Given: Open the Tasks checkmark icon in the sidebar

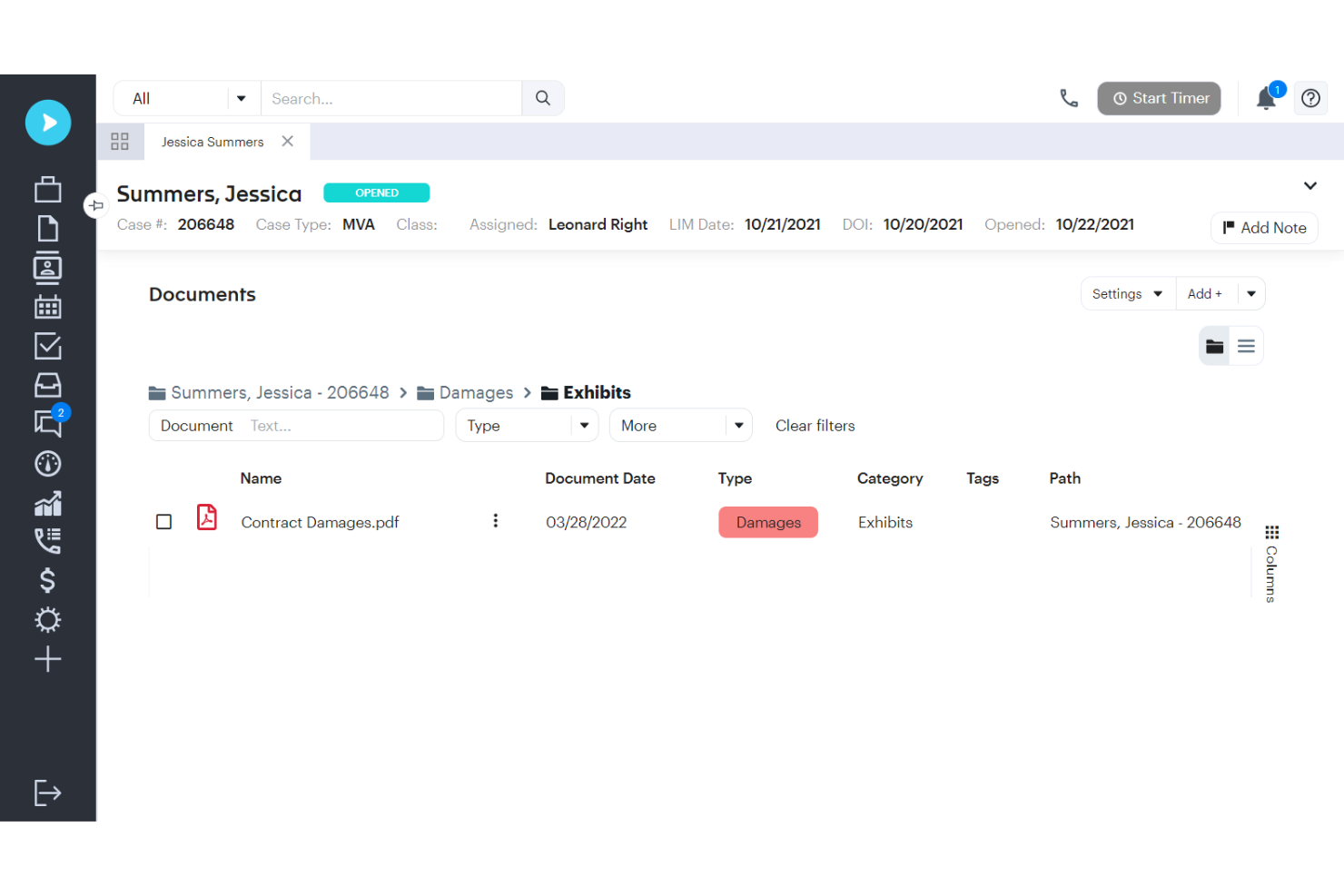Looking at the screenshot, I should click(x=48, y=346).
